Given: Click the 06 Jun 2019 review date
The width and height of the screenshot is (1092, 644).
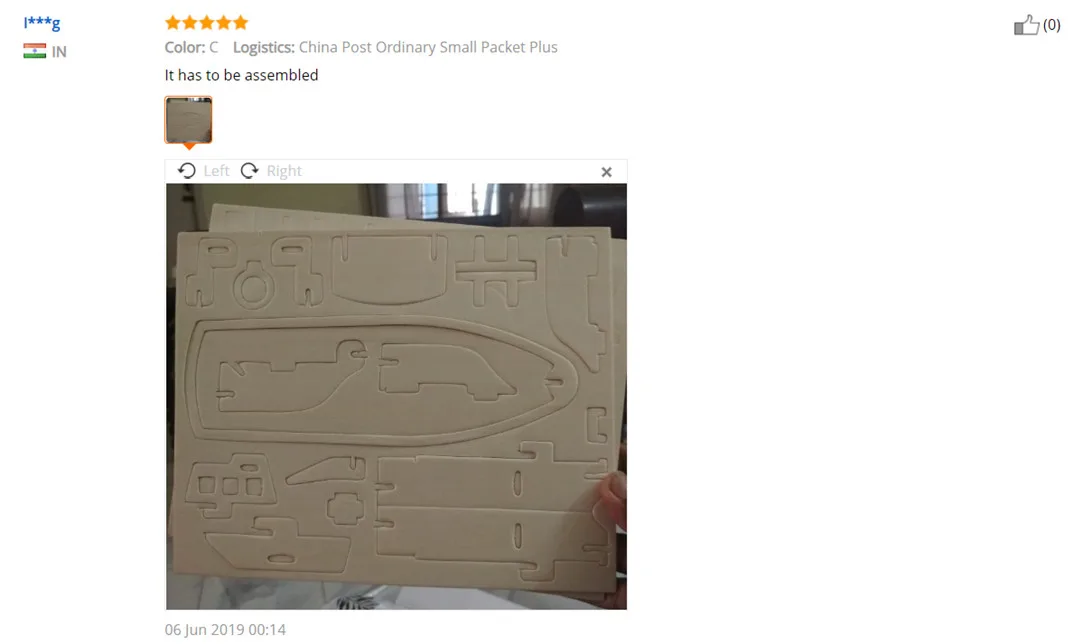Looking at the screenshot, I should [225, 629].
